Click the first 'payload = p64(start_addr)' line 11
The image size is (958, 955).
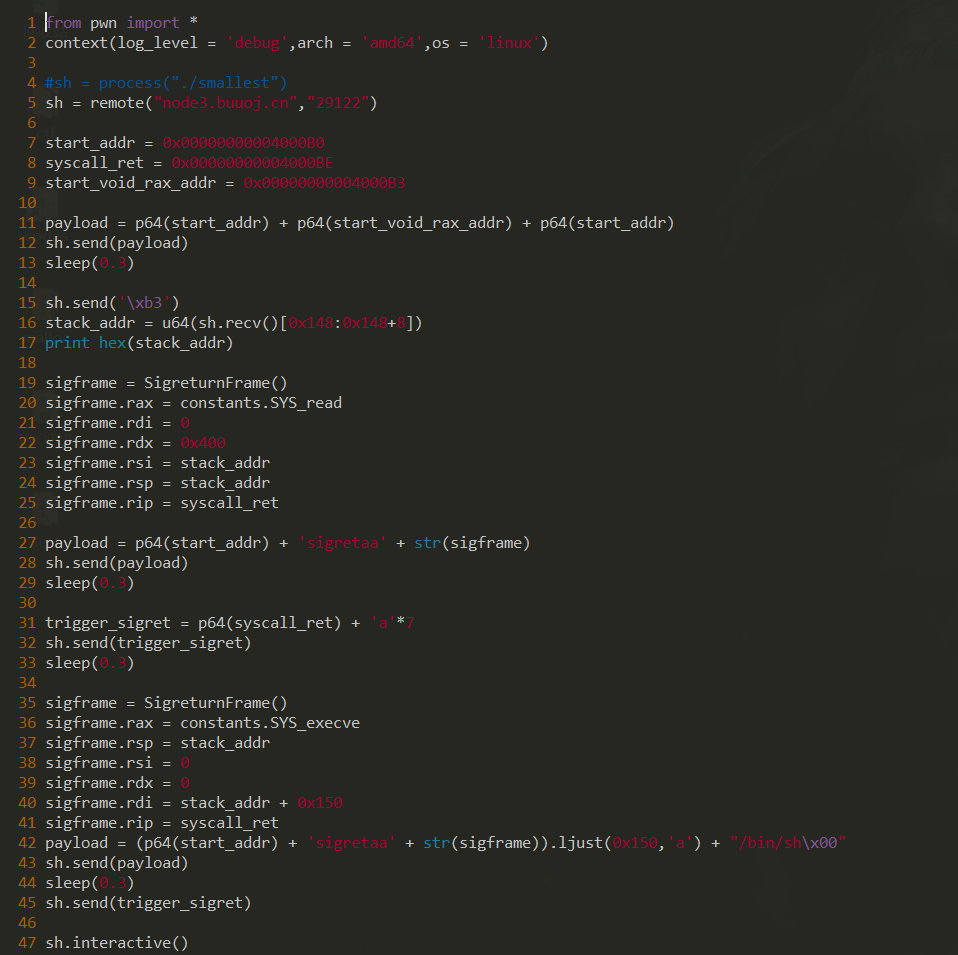click(x=359, y=222)
